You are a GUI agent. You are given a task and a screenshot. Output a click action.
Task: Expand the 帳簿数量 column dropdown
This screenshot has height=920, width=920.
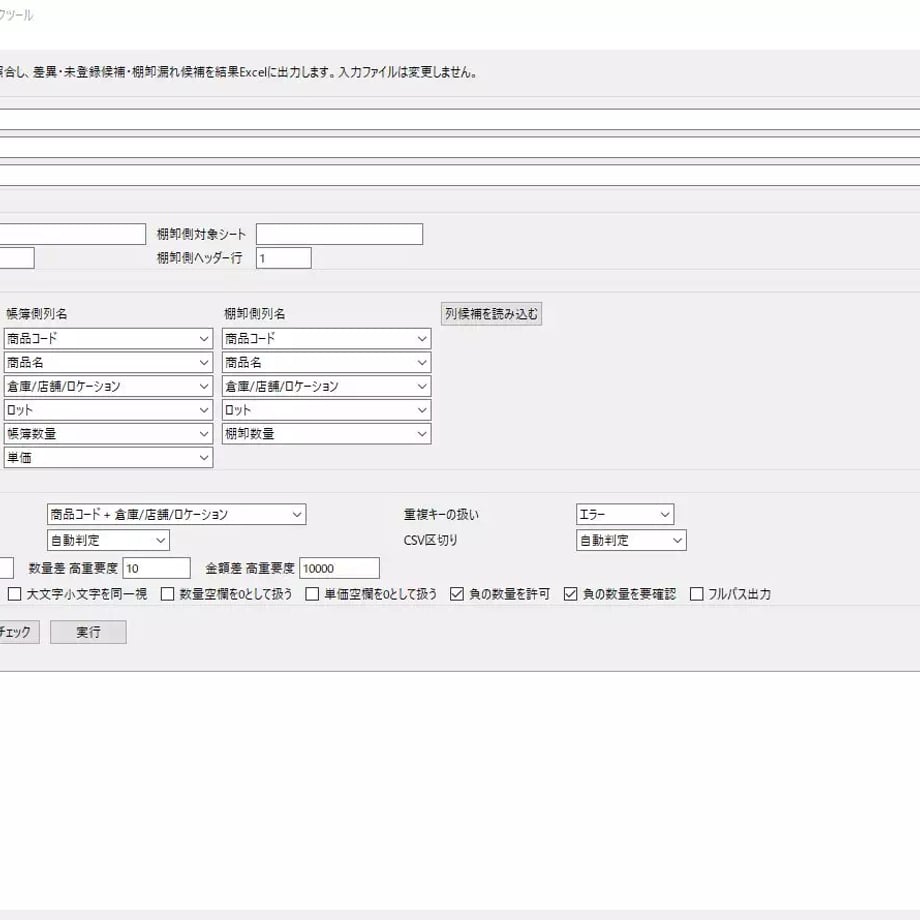tap(108, 434)
